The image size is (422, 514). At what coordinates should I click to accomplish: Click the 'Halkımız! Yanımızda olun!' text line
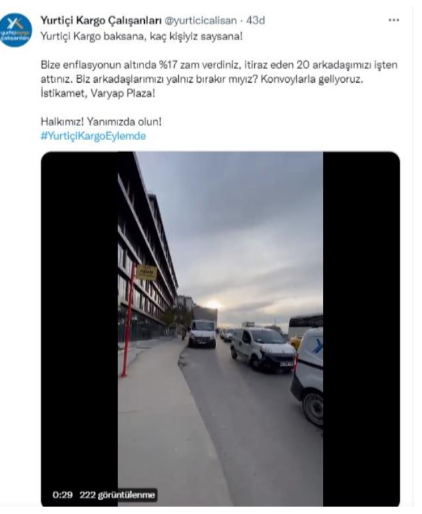click(x=101, y=122)
